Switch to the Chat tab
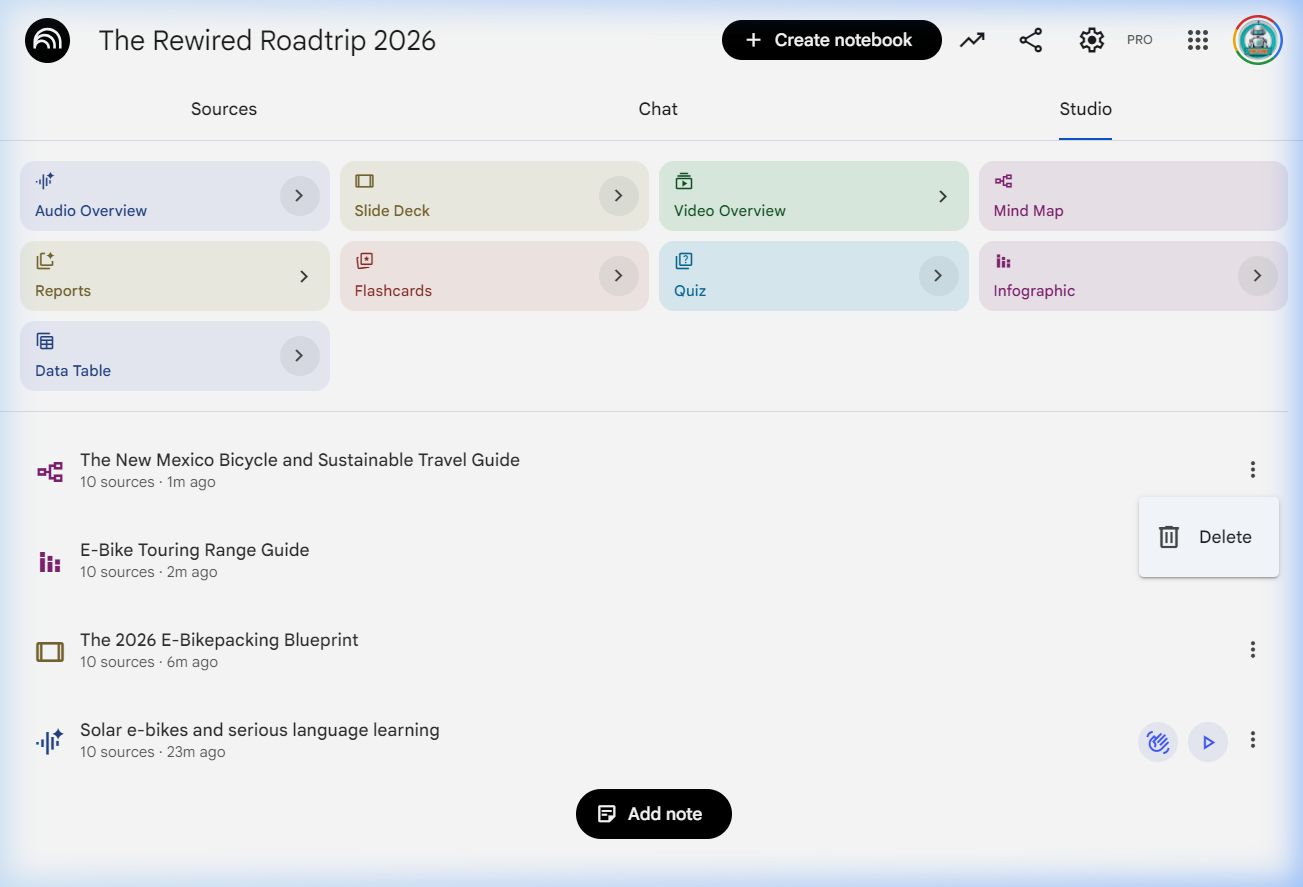 pos(658,109)
